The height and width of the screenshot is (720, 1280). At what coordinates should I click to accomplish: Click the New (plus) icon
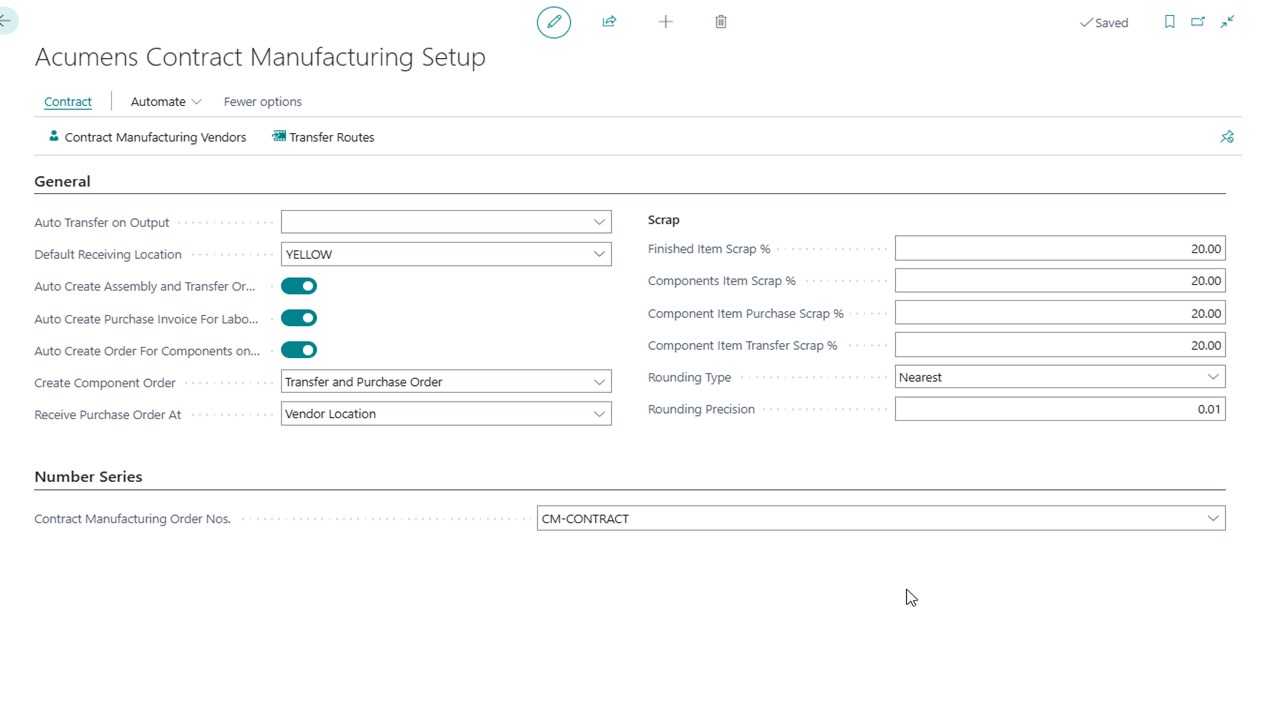(x=665, y=22)
